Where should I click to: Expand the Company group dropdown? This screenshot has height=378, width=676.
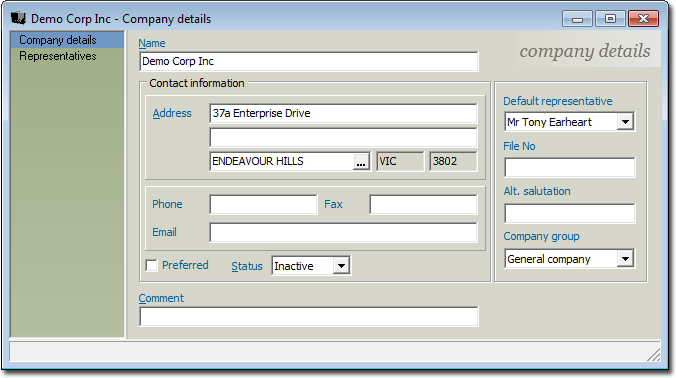(625, 259)
